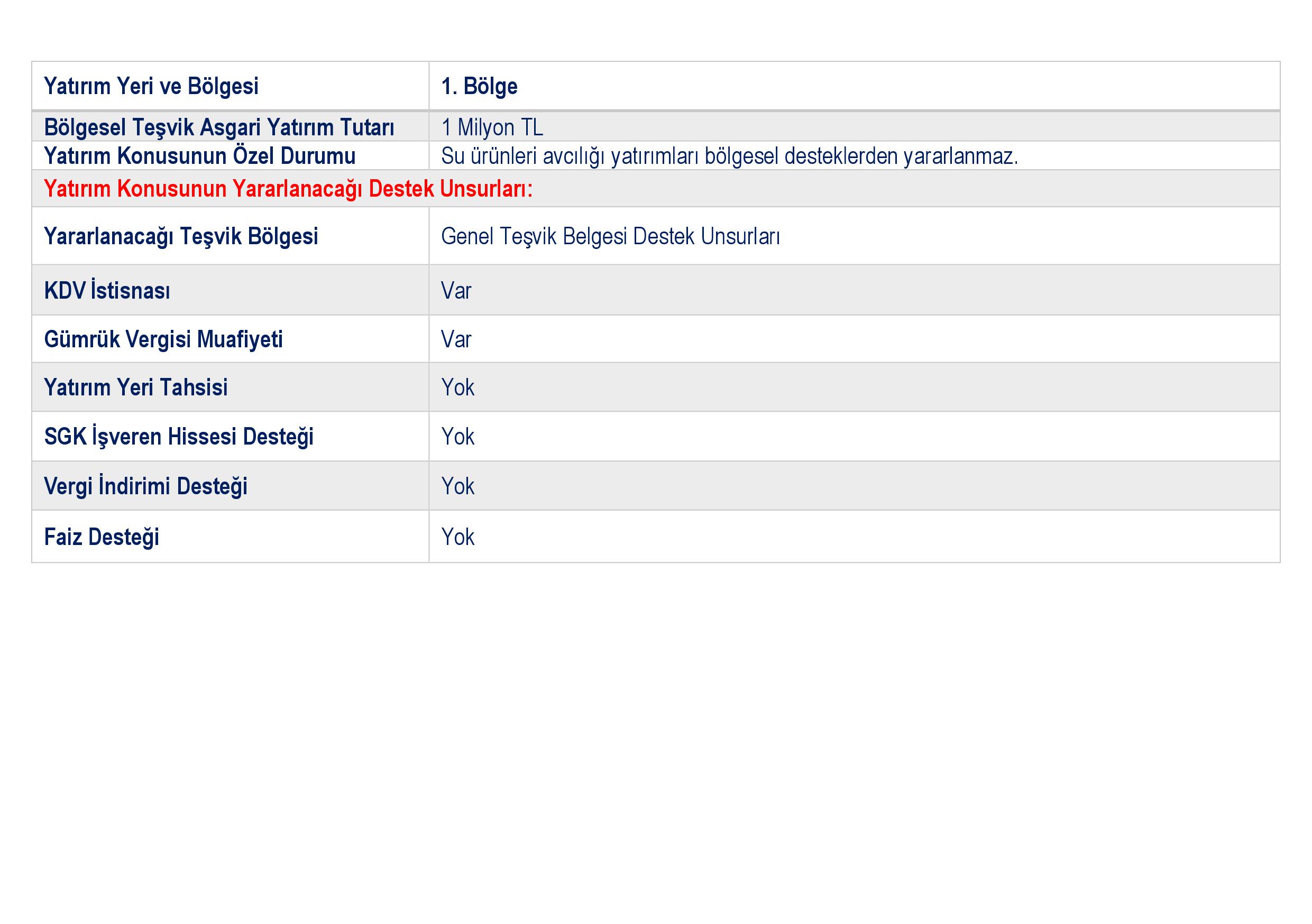Select the '1 Milyon TL' value

click(492, 127)
